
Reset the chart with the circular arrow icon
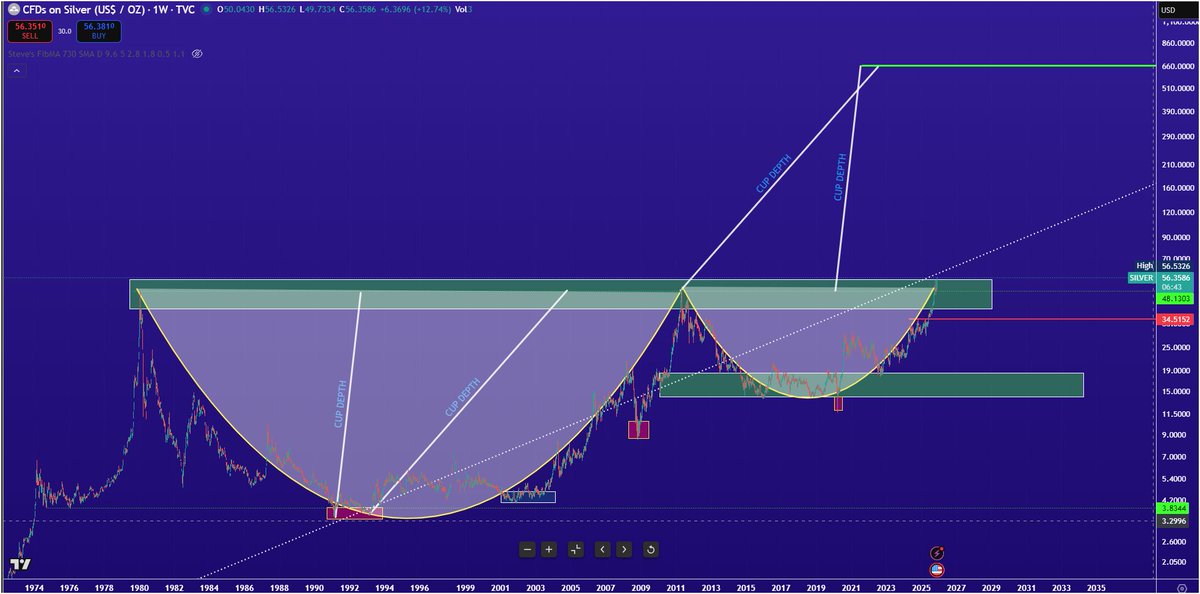652,549
